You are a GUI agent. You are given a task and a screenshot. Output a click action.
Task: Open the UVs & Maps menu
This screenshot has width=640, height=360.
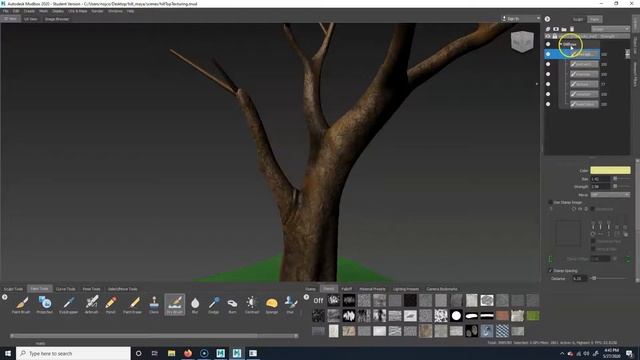click(x=78, y=11)
